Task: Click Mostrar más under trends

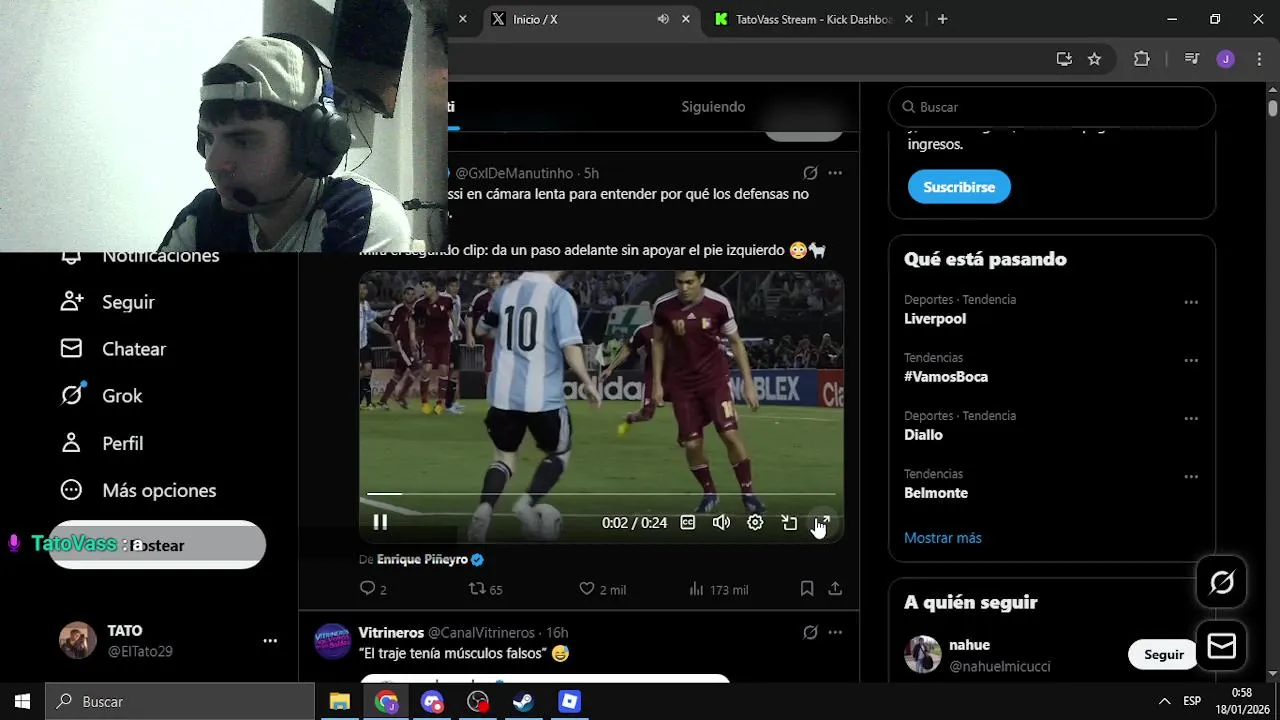Action: [943, 538]
